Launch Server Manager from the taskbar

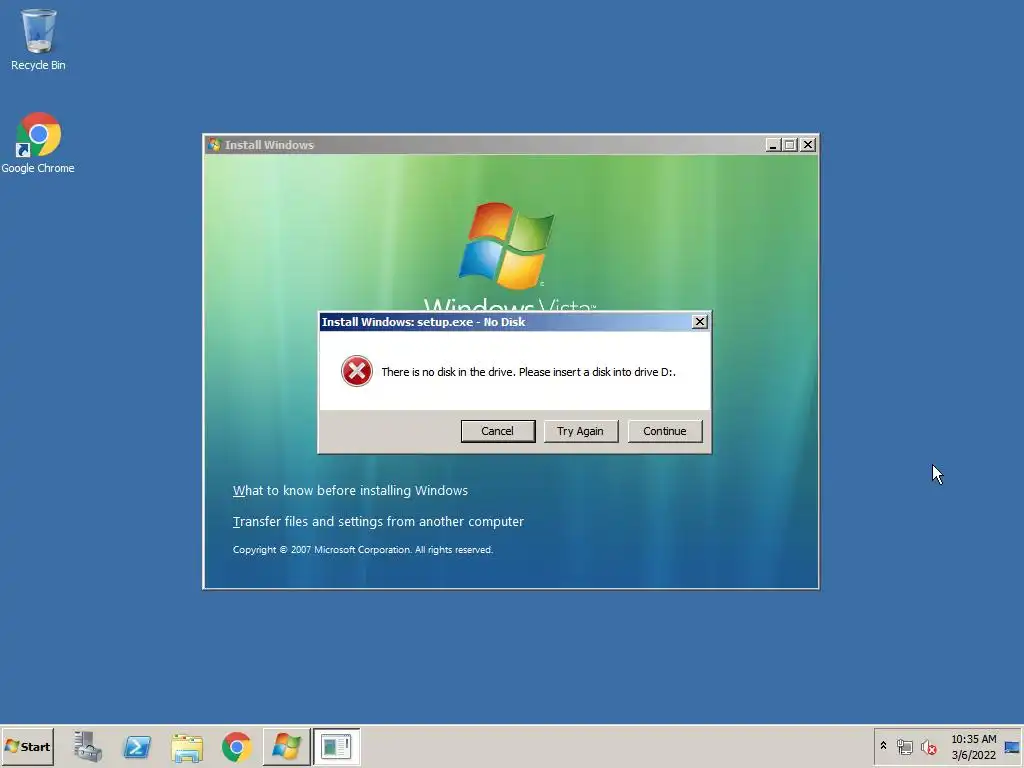[88, 746]
